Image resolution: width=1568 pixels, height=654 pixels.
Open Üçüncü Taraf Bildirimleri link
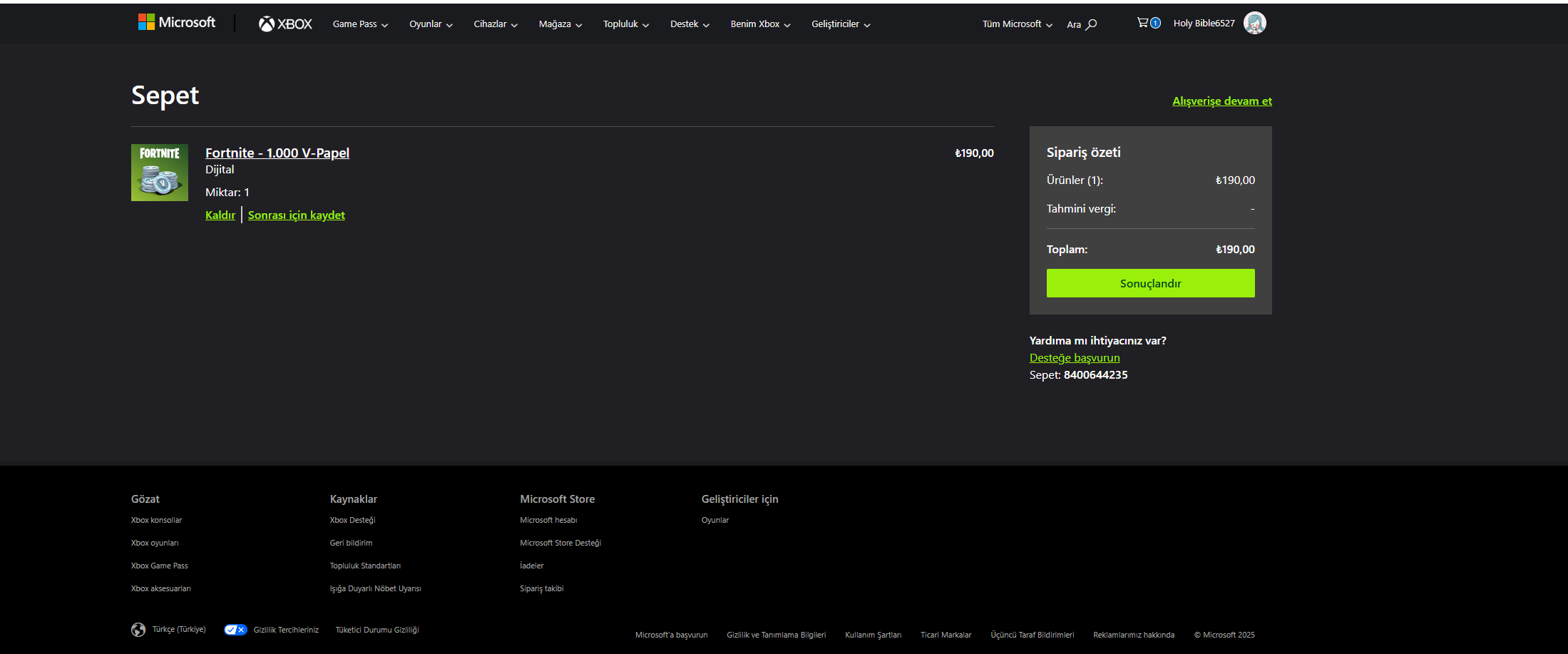pyautogui.click(x=1032, y=635)
